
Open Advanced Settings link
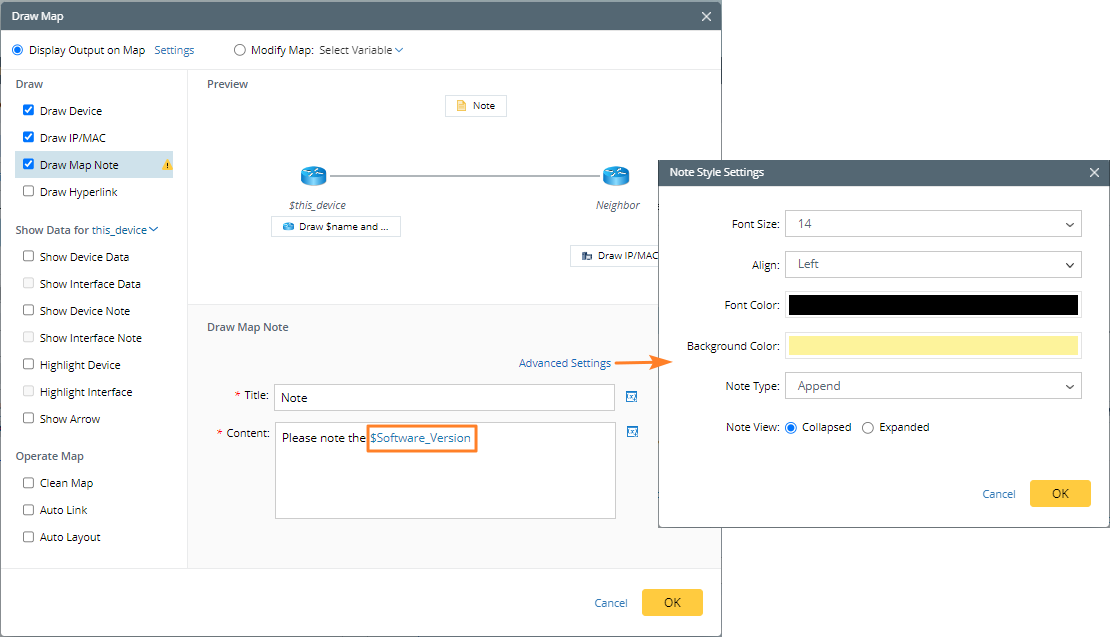tap(565, 363)
